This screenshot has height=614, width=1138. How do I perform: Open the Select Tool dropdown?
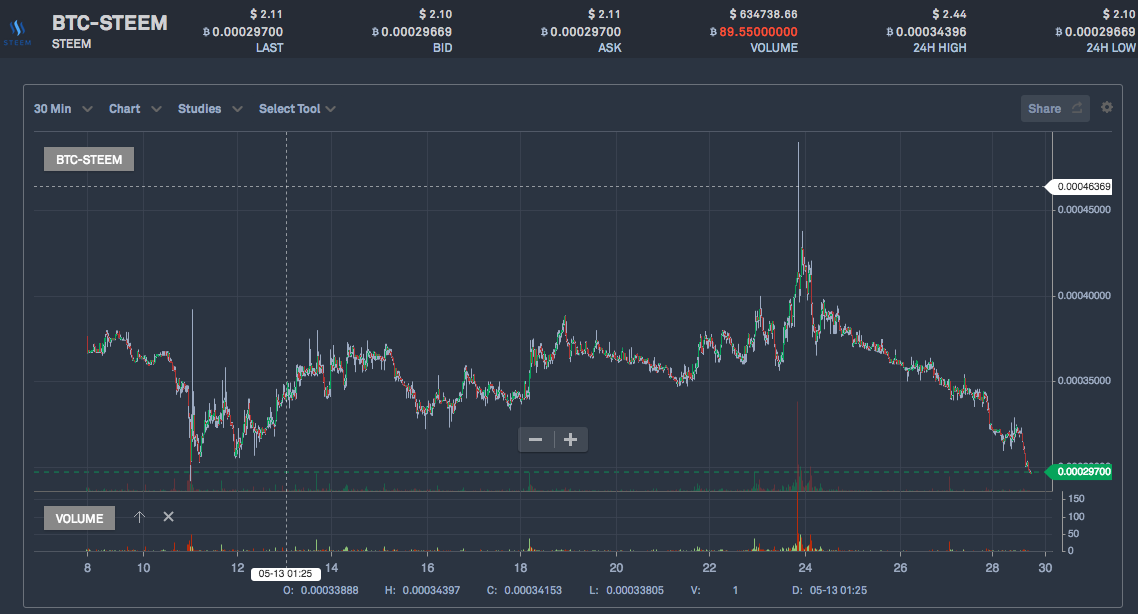coord(297,109)
